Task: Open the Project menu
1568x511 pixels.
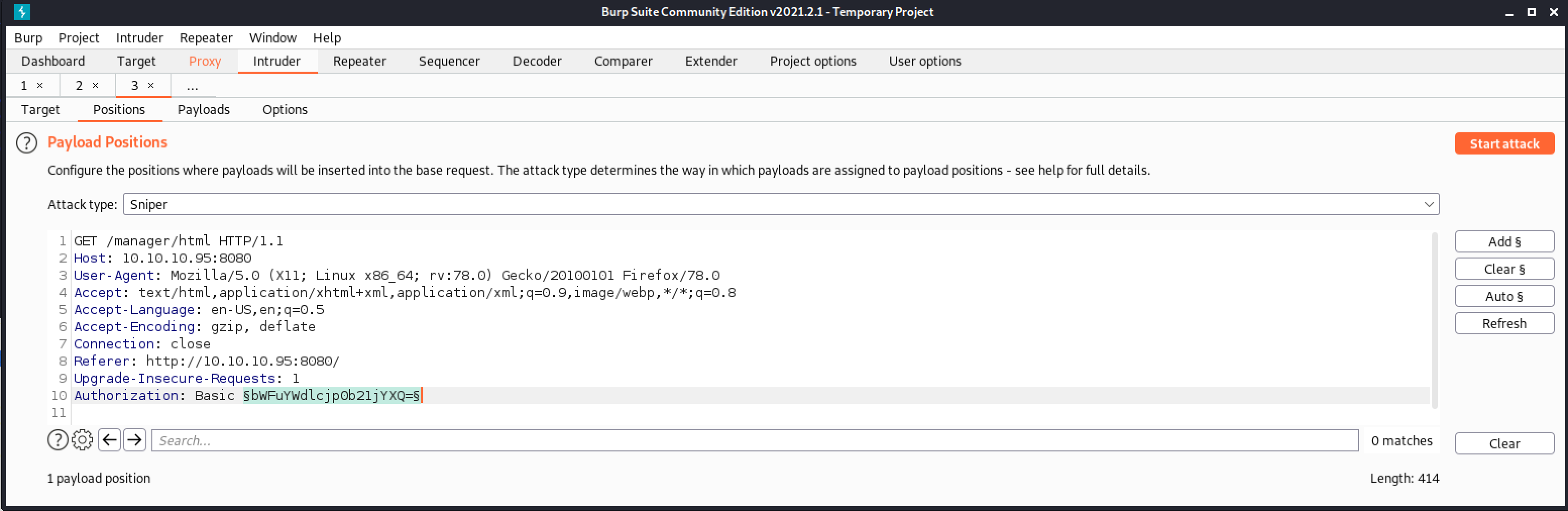Action: click(x=79, y=38)
